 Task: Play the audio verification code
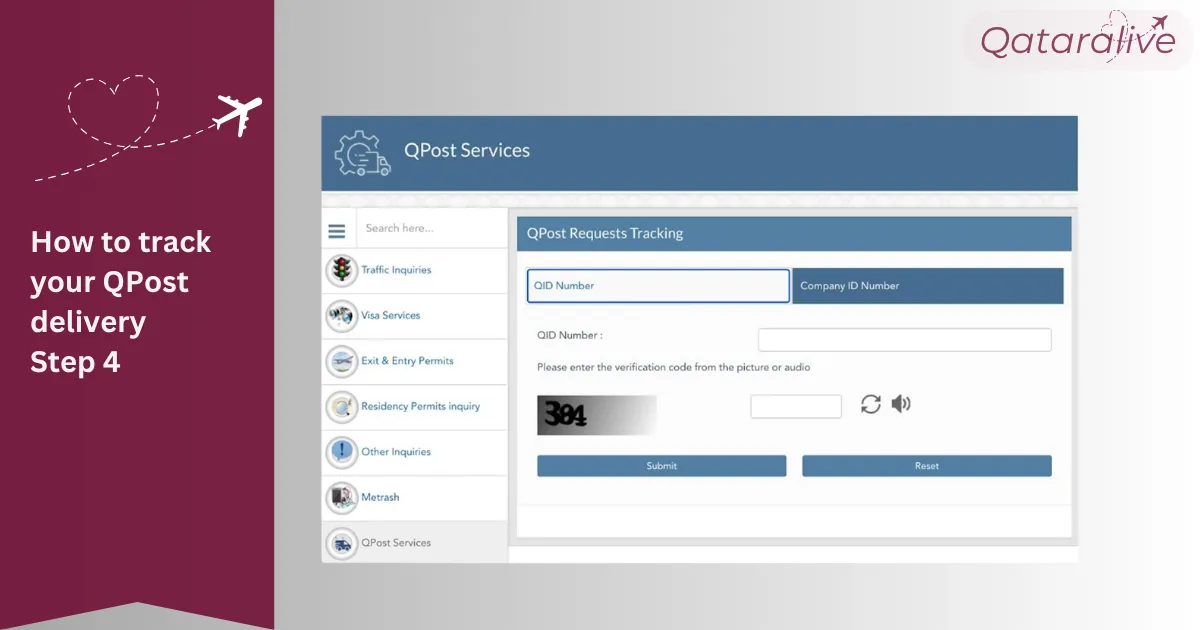point(901,404)
